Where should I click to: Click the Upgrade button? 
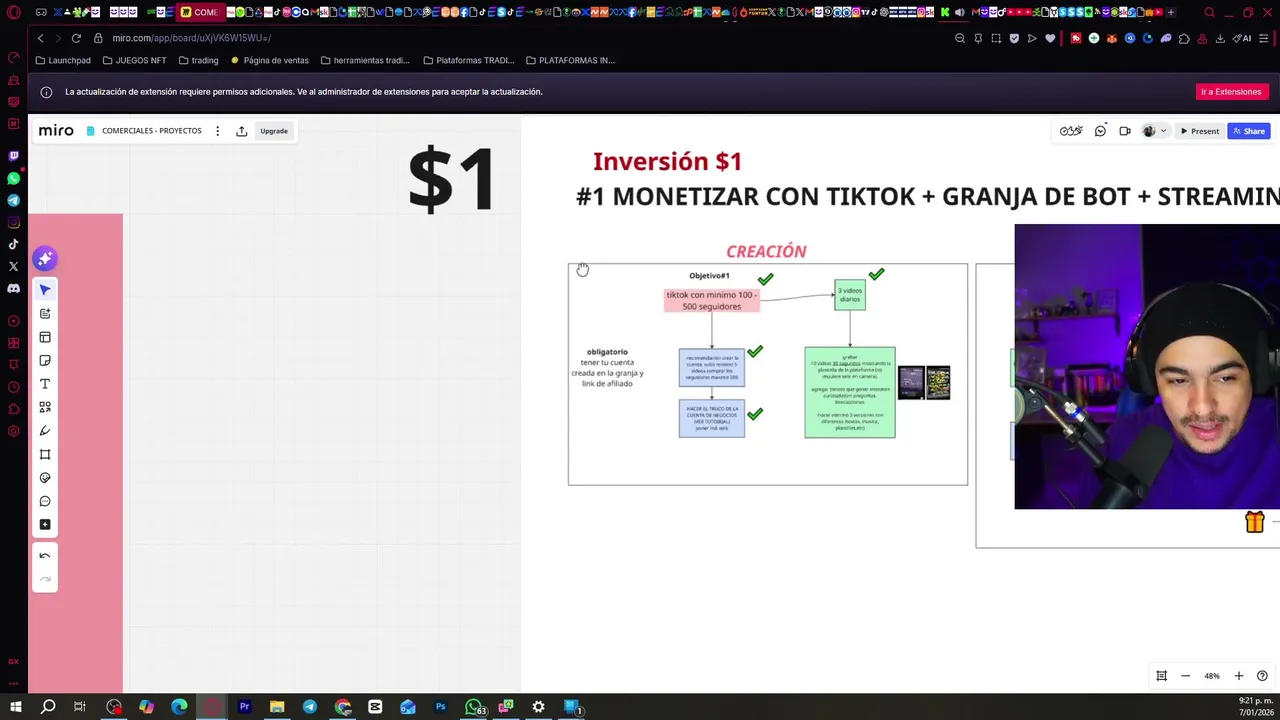[x=274, y=131]
